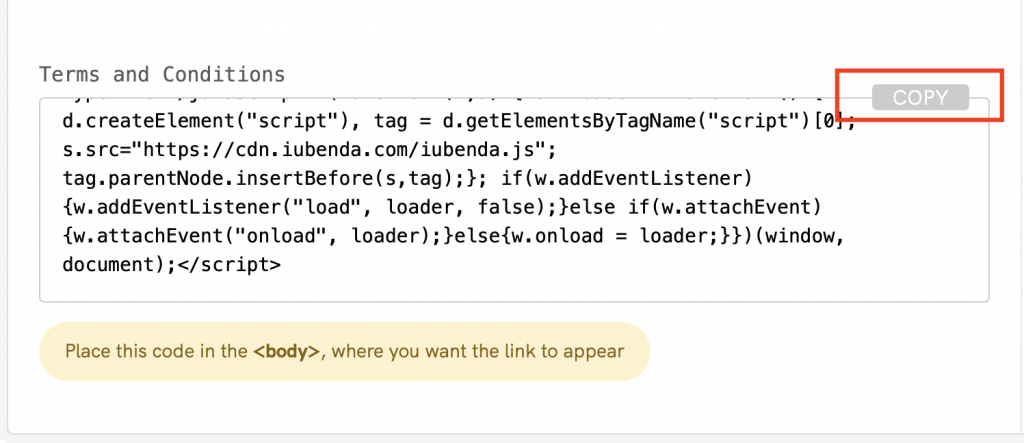This screenshot has height=443, width=1024.
Task: Click the "Place this code in the" hint text
Action: tap(157, 352)
